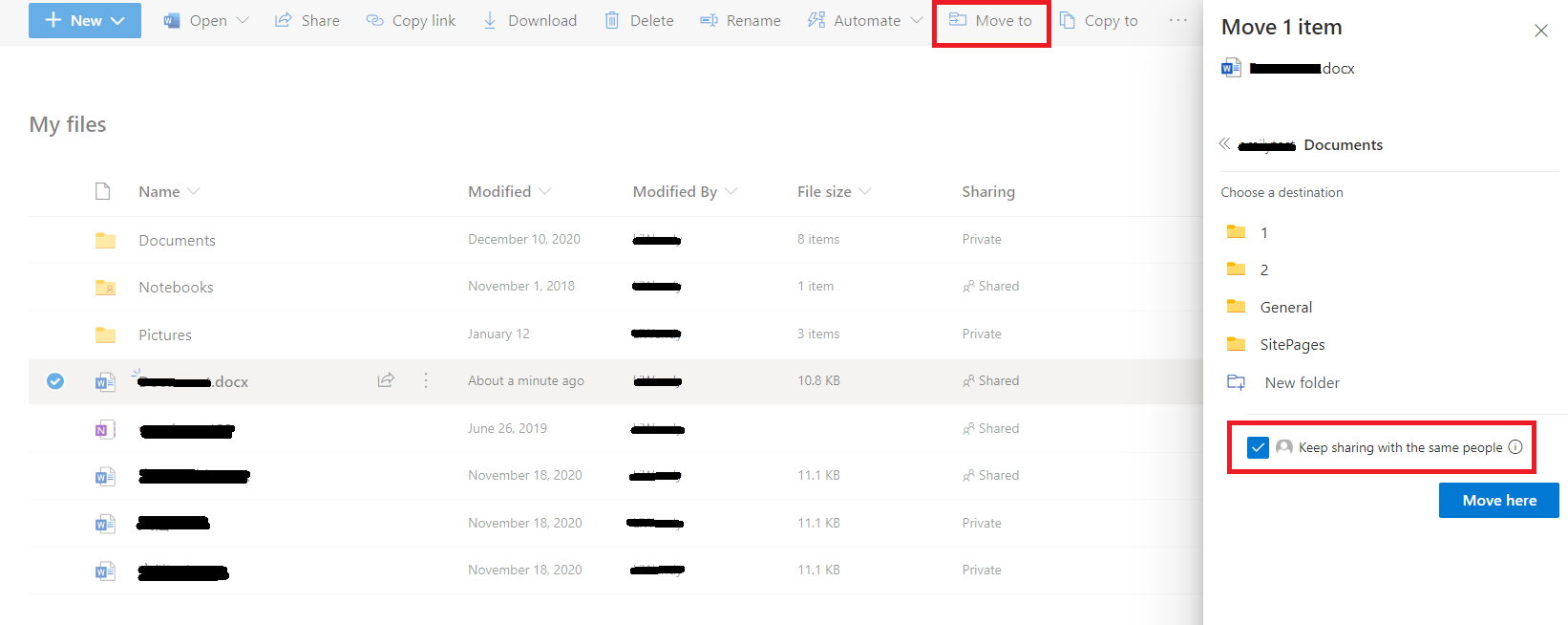Click the Share toolbar command
Viewport: 1568px width, 625px height.
click(x=307, y=20)
